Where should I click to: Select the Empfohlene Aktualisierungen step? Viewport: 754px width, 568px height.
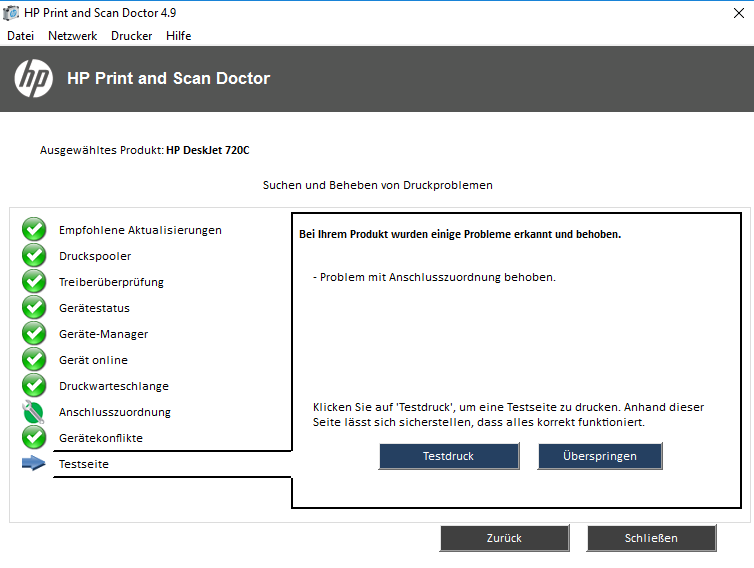coord(140,230)
